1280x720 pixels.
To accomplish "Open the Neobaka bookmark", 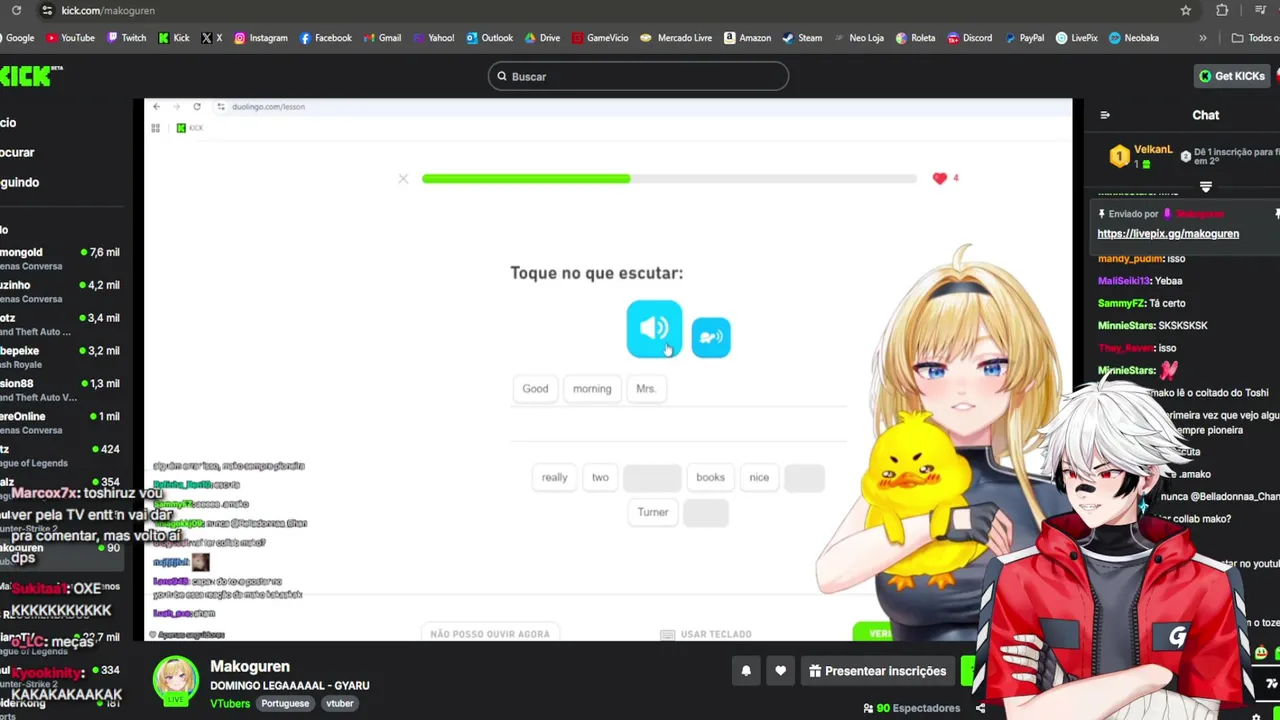I will tap(1134, 38).
